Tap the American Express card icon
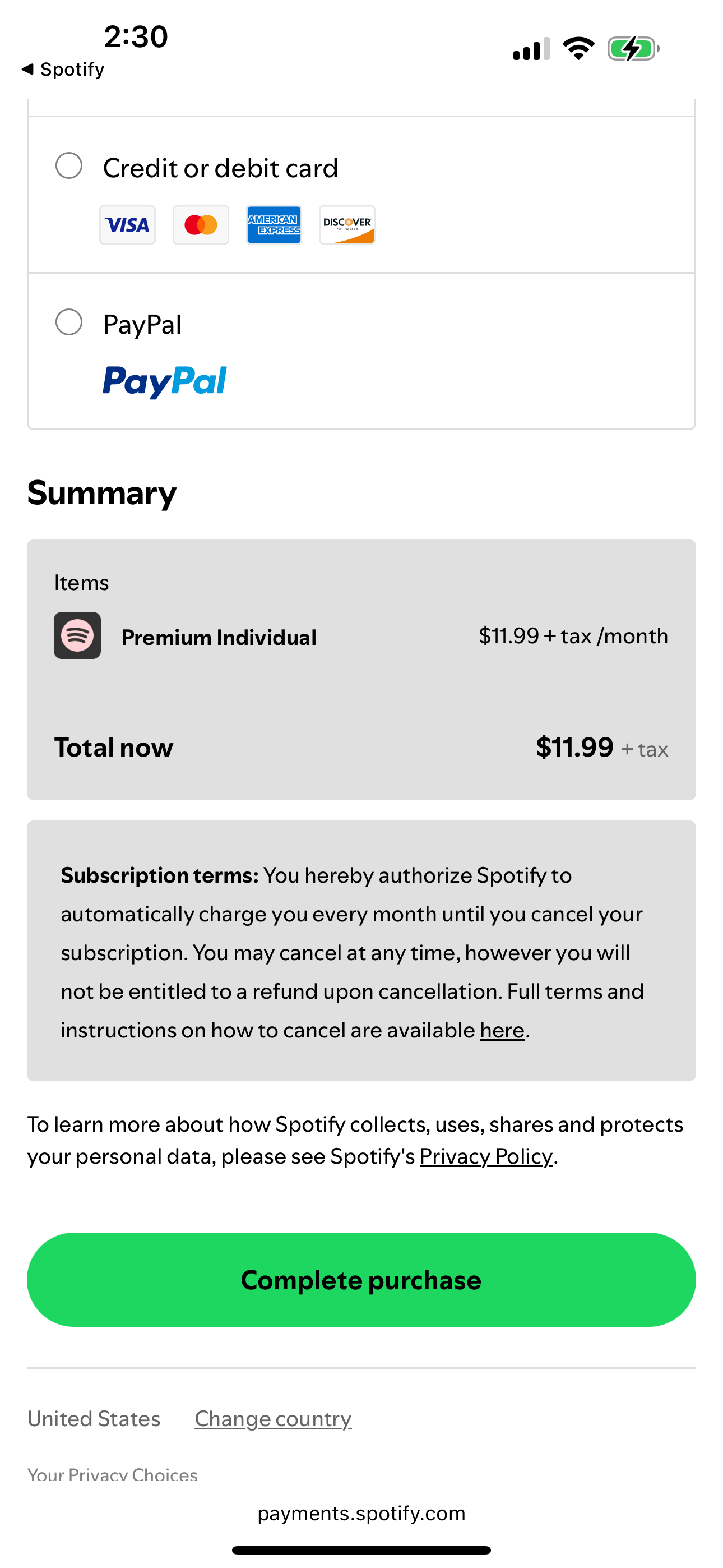723x1568 pixels. (274, 225)
